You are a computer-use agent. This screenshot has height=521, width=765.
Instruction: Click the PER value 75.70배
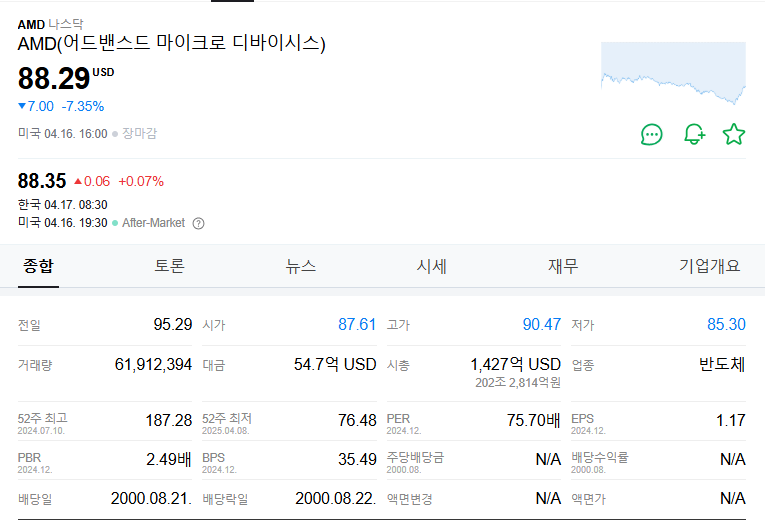534,420
